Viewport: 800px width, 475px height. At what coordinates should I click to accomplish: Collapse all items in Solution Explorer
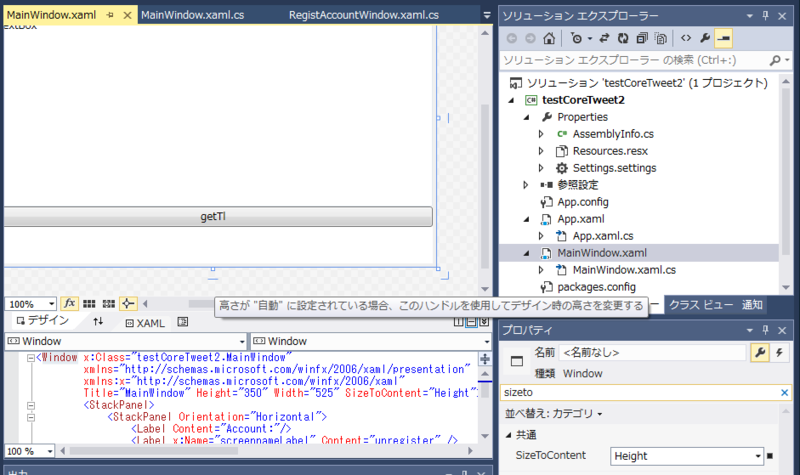642,38
